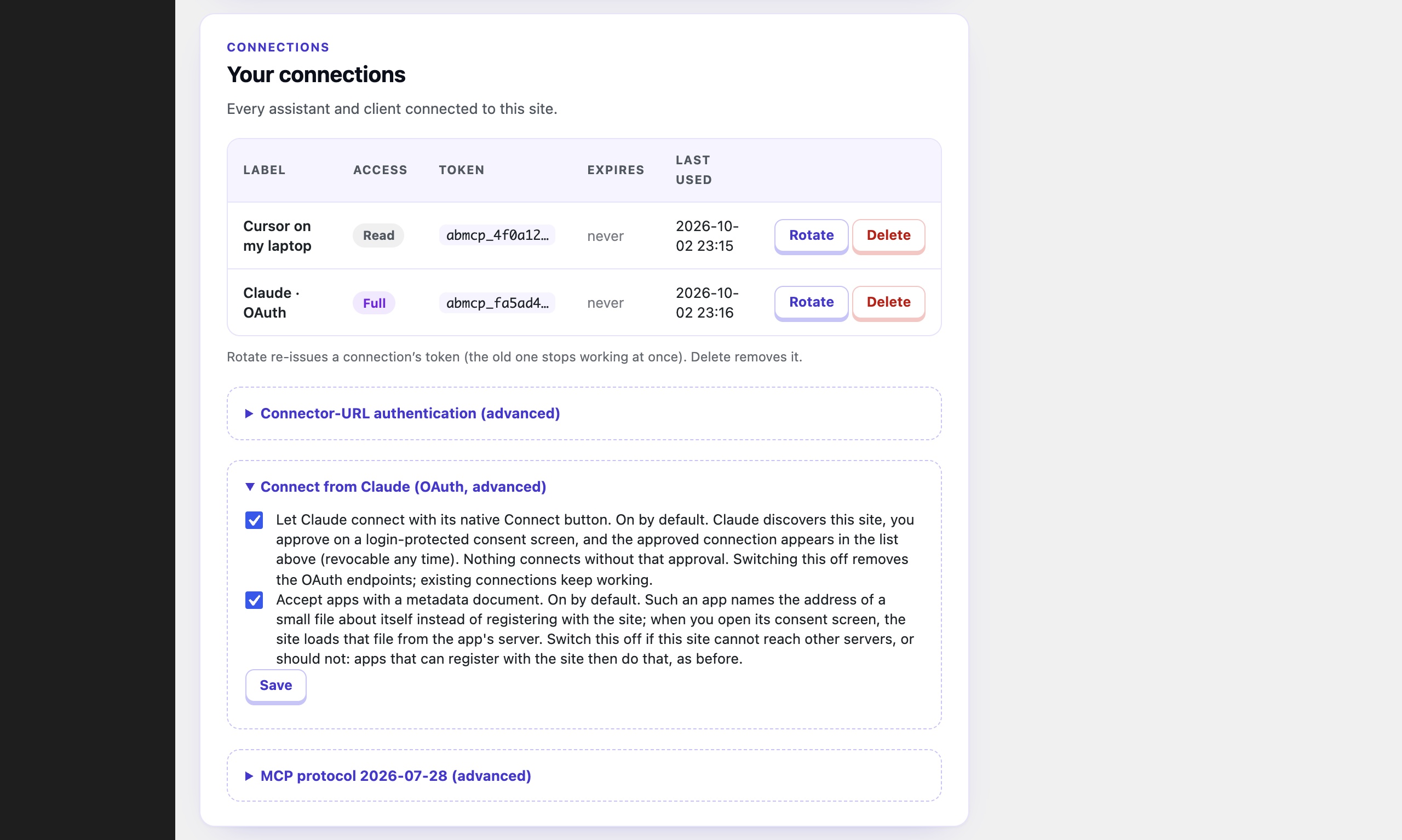This screenshot has width=1402, height=840.
Task: Click the 2026-10-02 23:16 last used value
Action: click(707, 303)
